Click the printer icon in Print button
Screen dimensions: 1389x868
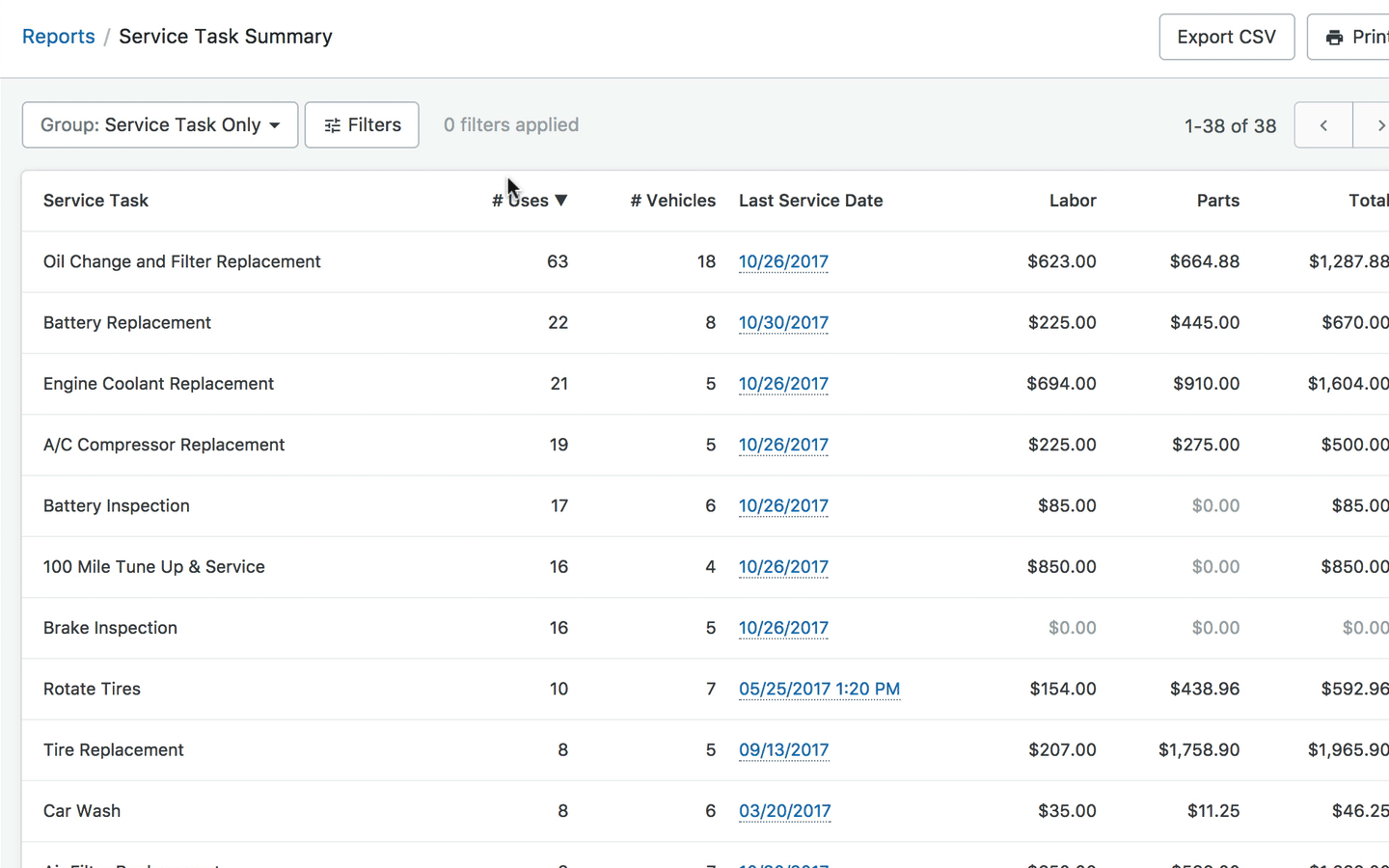point(1334,38)
